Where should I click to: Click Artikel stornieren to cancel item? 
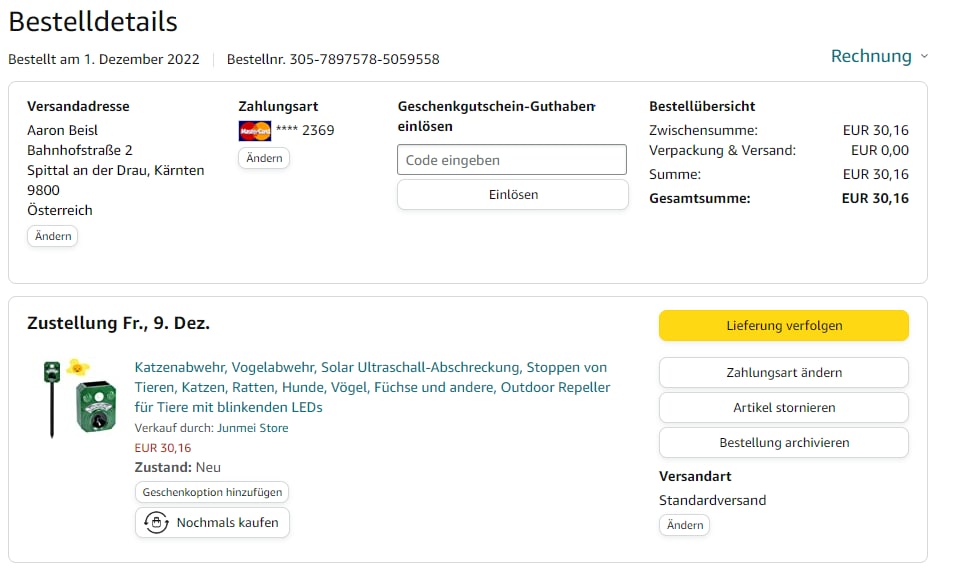click(783, 407)
